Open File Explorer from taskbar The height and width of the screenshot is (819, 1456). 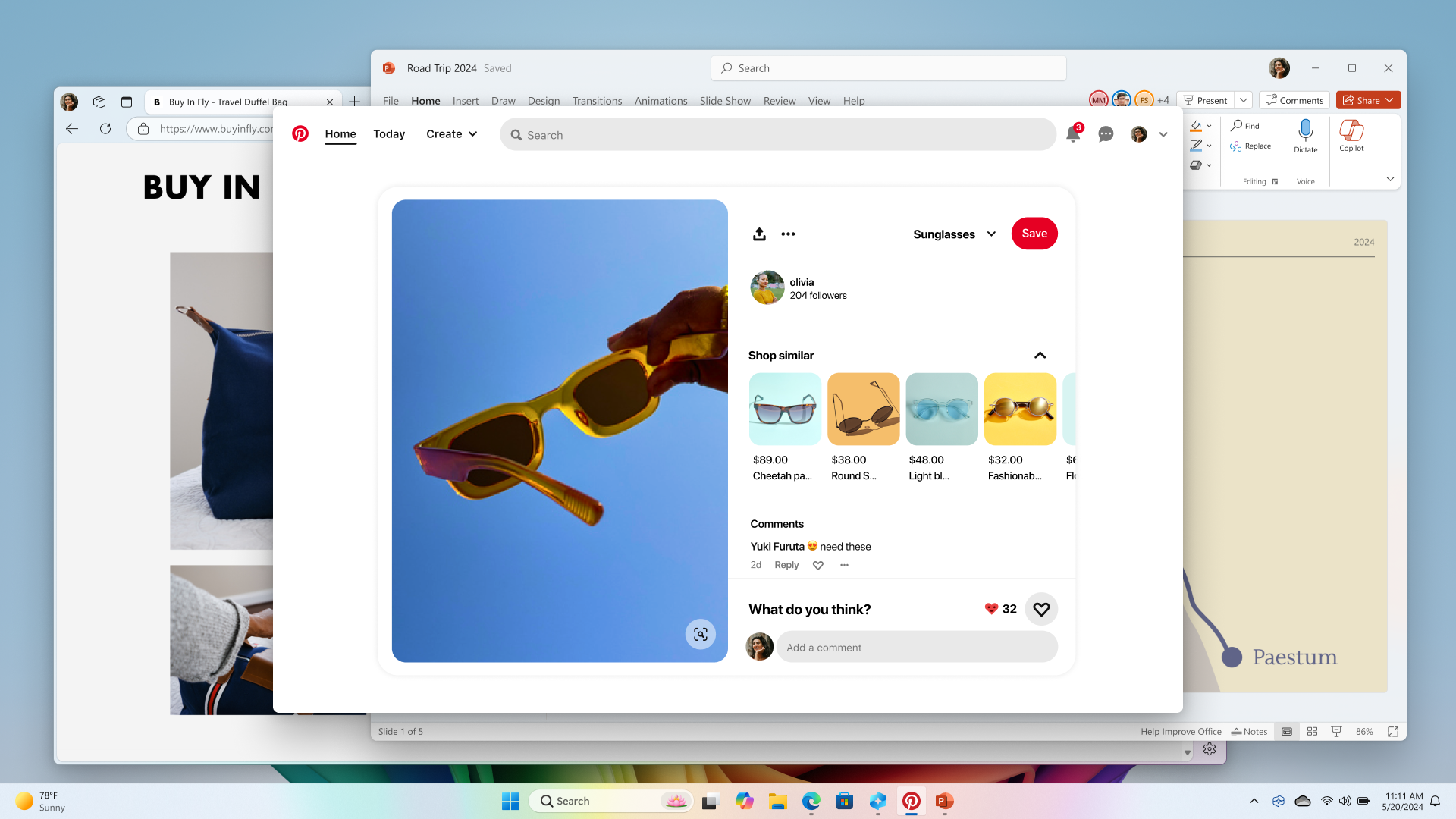tap(777, 801)
